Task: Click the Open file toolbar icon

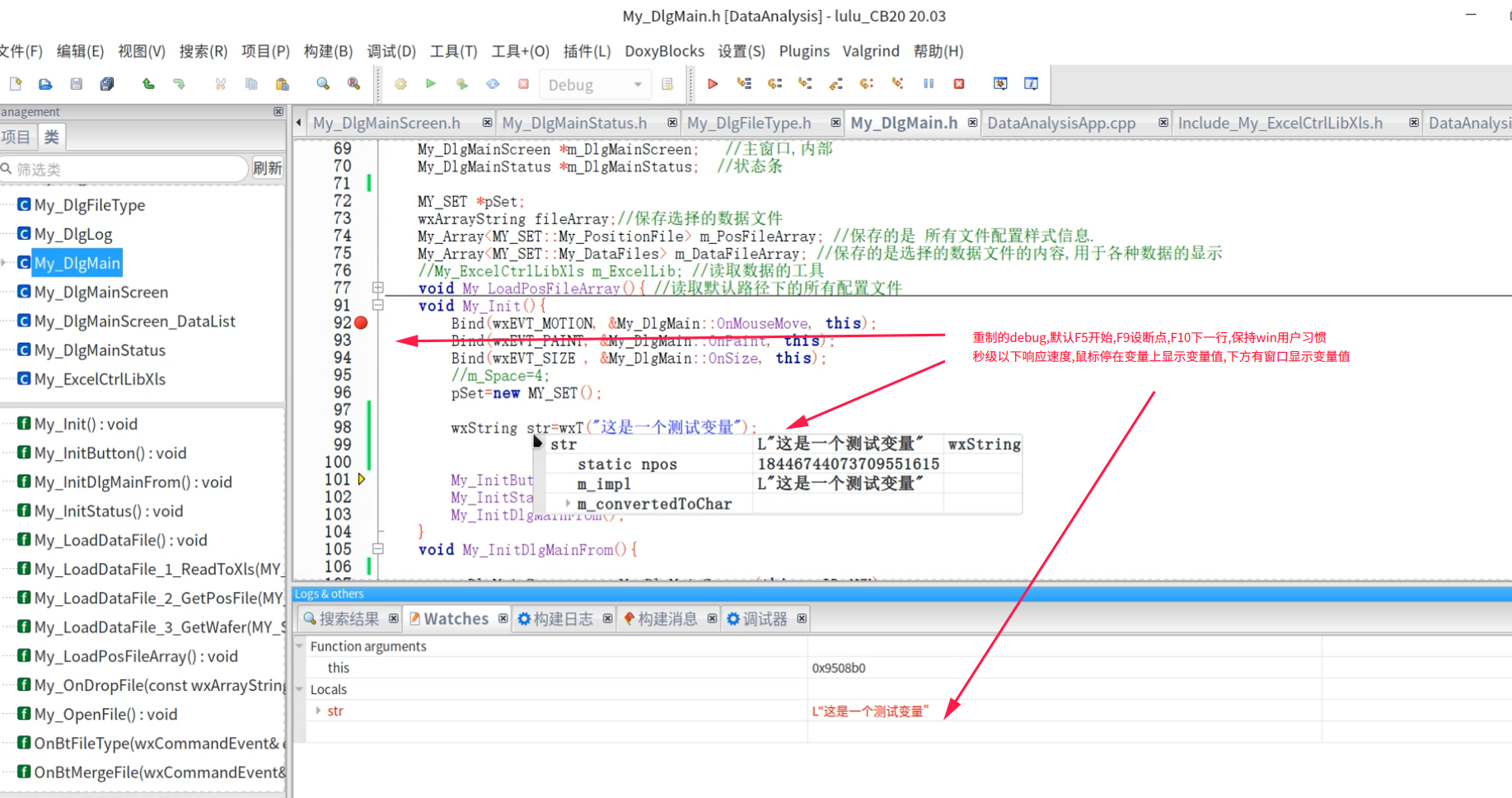Action: 45,84
